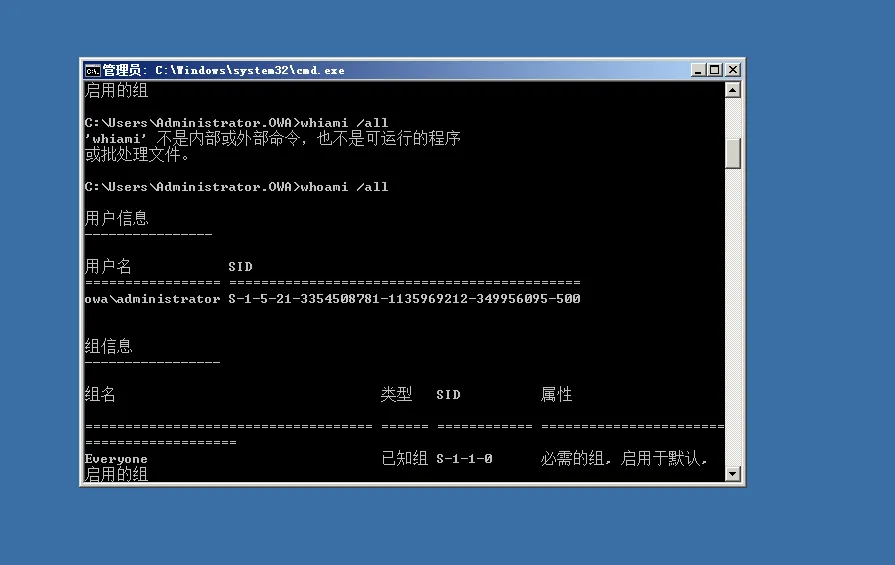
Task: Click the owa\administrator user name
Action: 152,299
